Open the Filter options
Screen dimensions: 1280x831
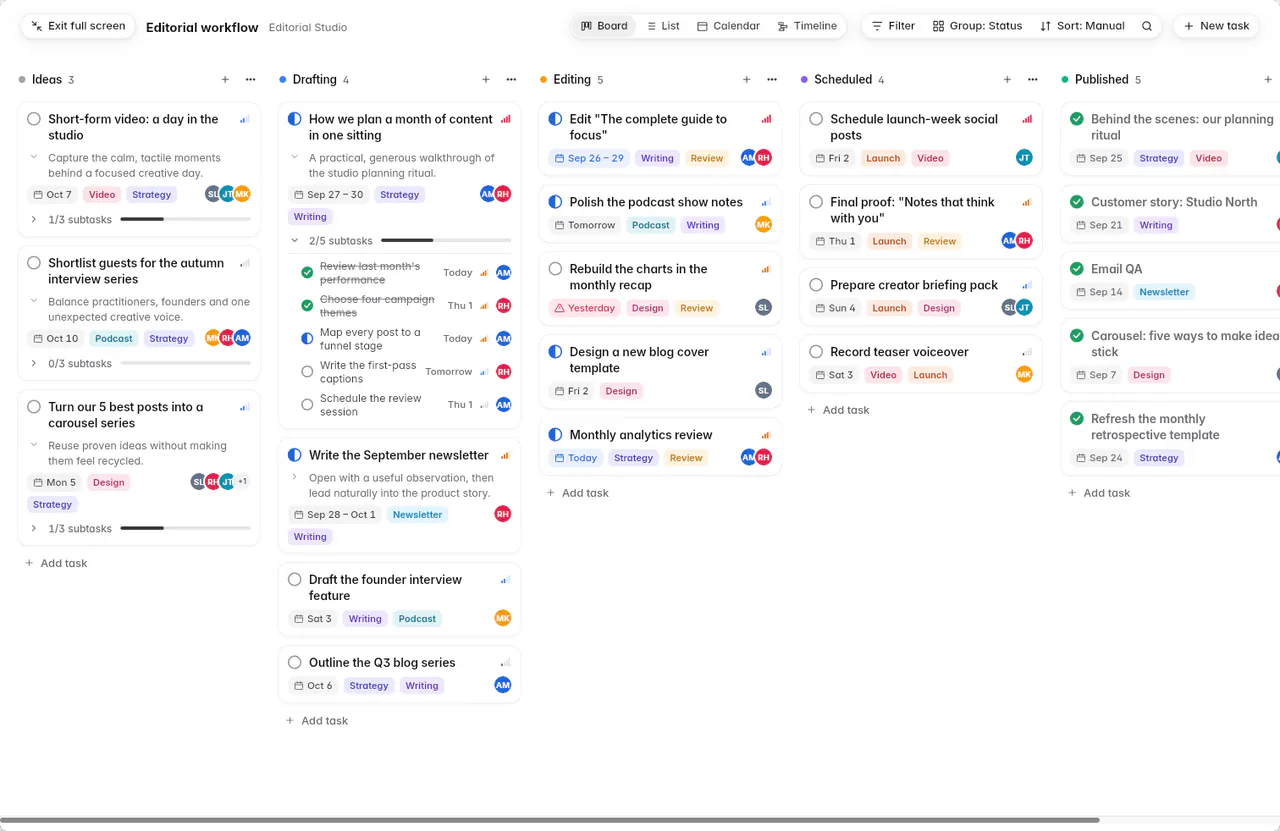[893, 26]
